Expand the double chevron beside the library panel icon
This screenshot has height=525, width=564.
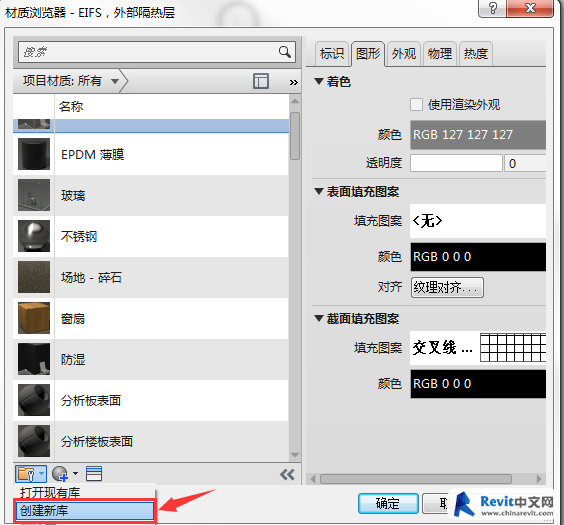click(x=294, y=82)
